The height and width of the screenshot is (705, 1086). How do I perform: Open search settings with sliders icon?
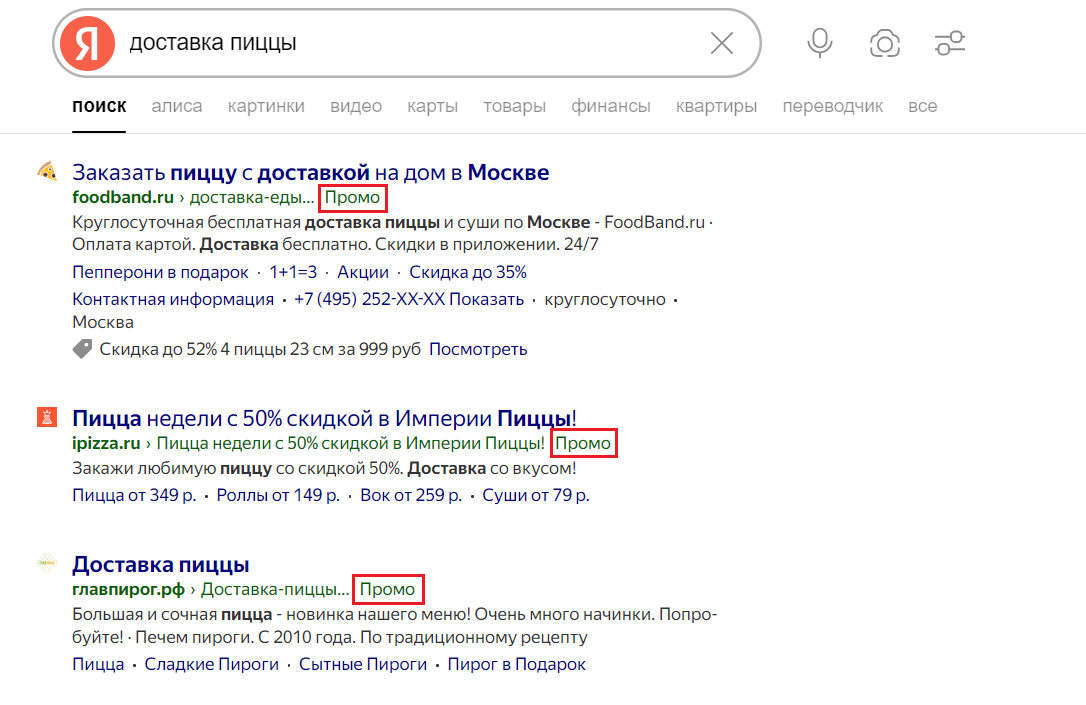949,43
